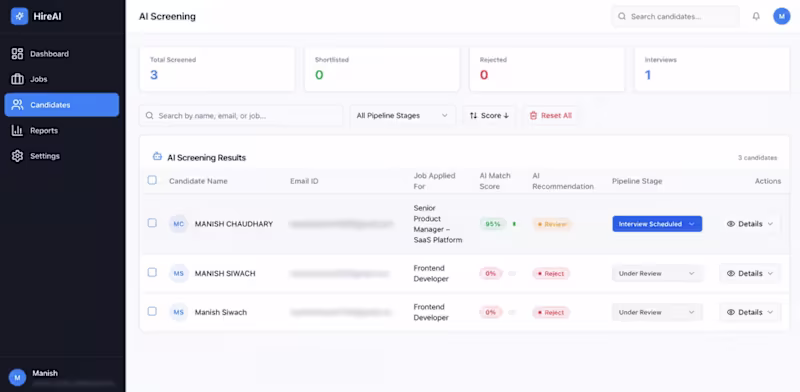Click the user avatar M at sidebar bottom
This screenshot has height=392, width=800.
point(17,378)
